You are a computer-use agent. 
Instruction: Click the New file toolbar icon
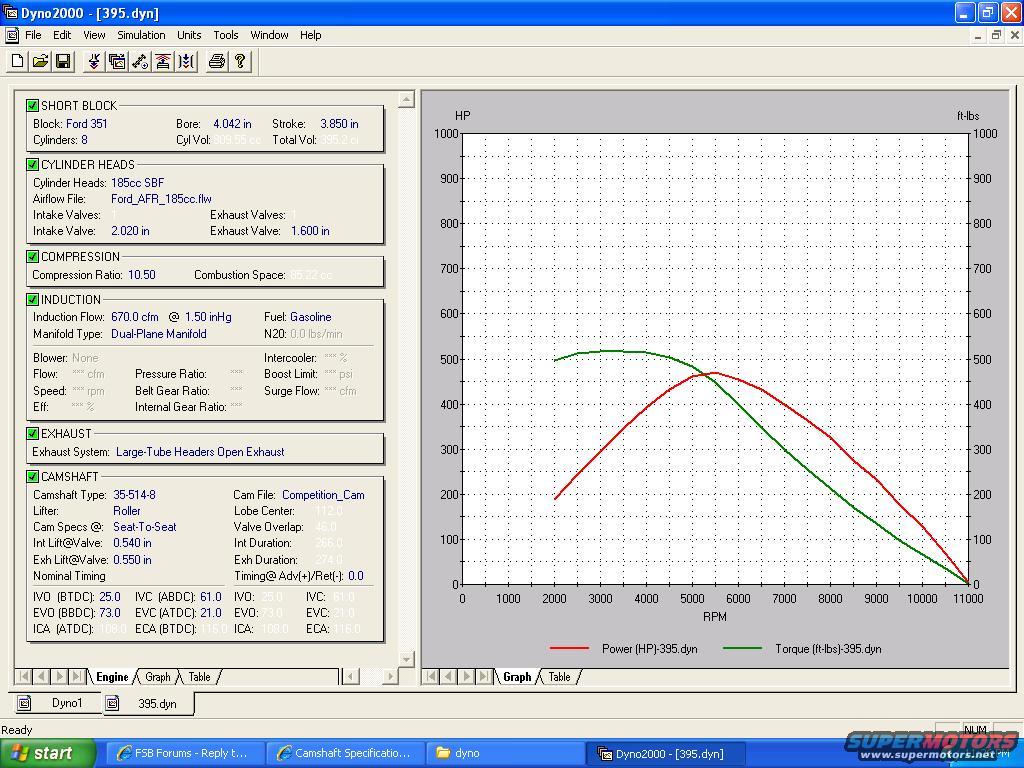pos(17,62)
